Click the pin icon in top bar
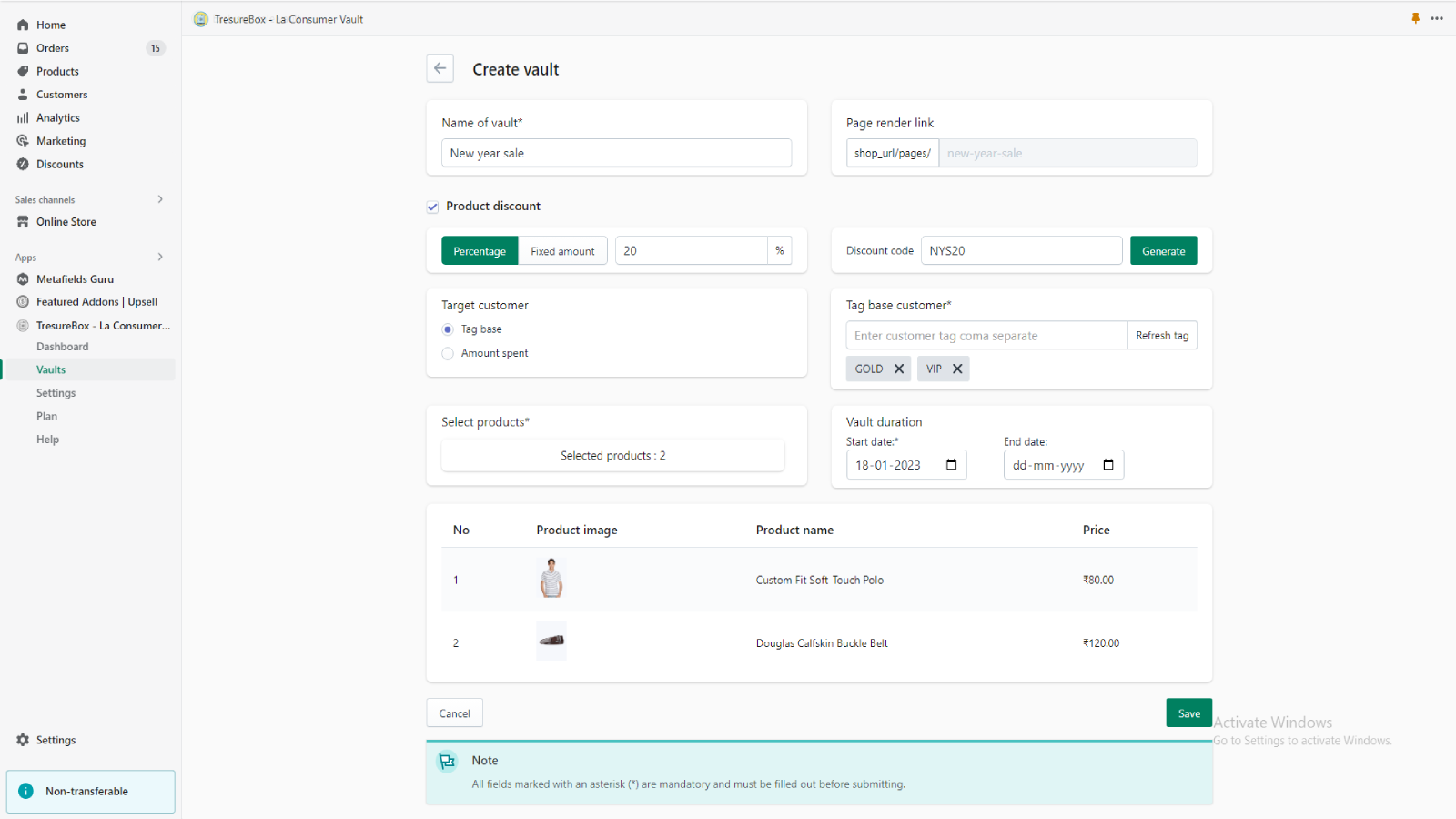This screenshot has width=1456, height=819. tap(1415, 18)
